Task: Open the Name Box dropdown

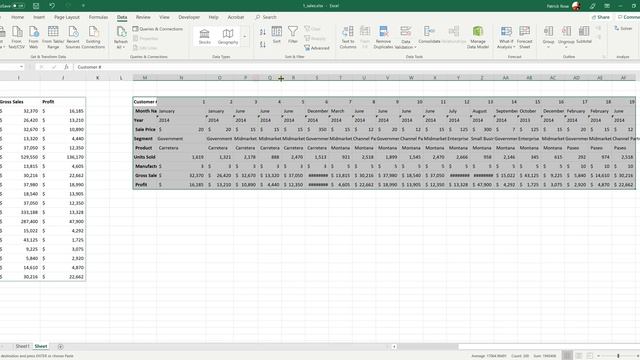Action: point(21,67)
